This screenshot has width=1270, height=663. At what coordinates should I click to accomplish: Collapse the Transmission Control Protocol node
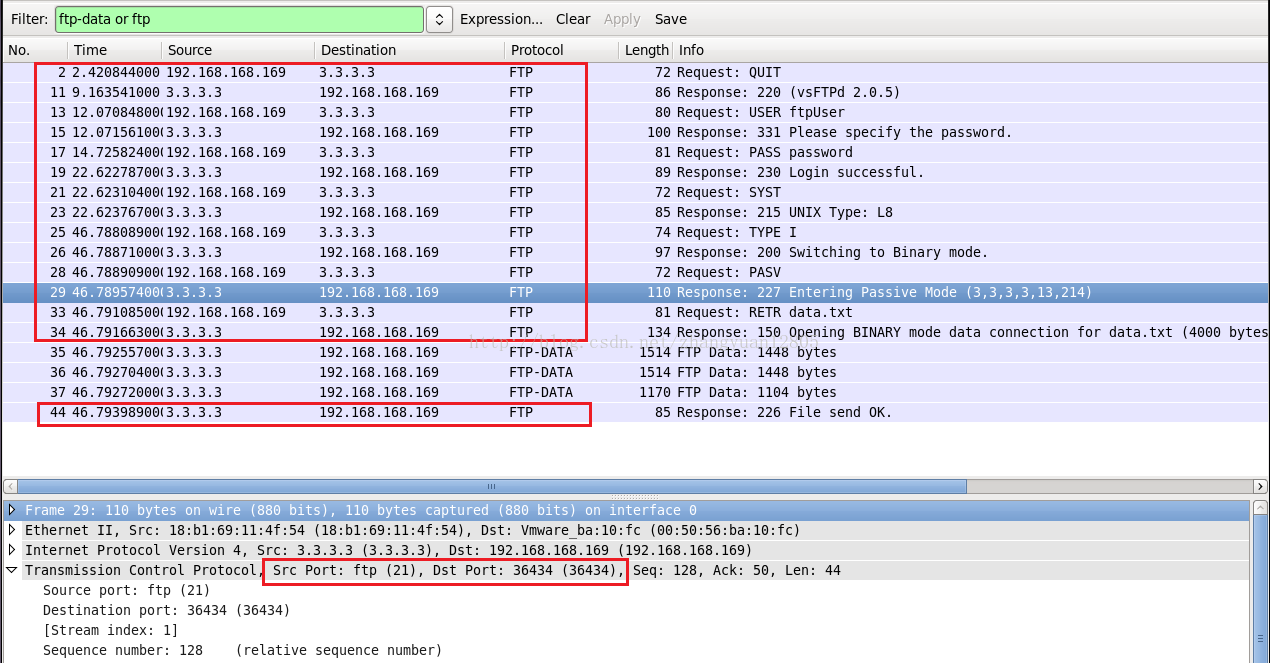pyautogui.click(x=12, y=570)
